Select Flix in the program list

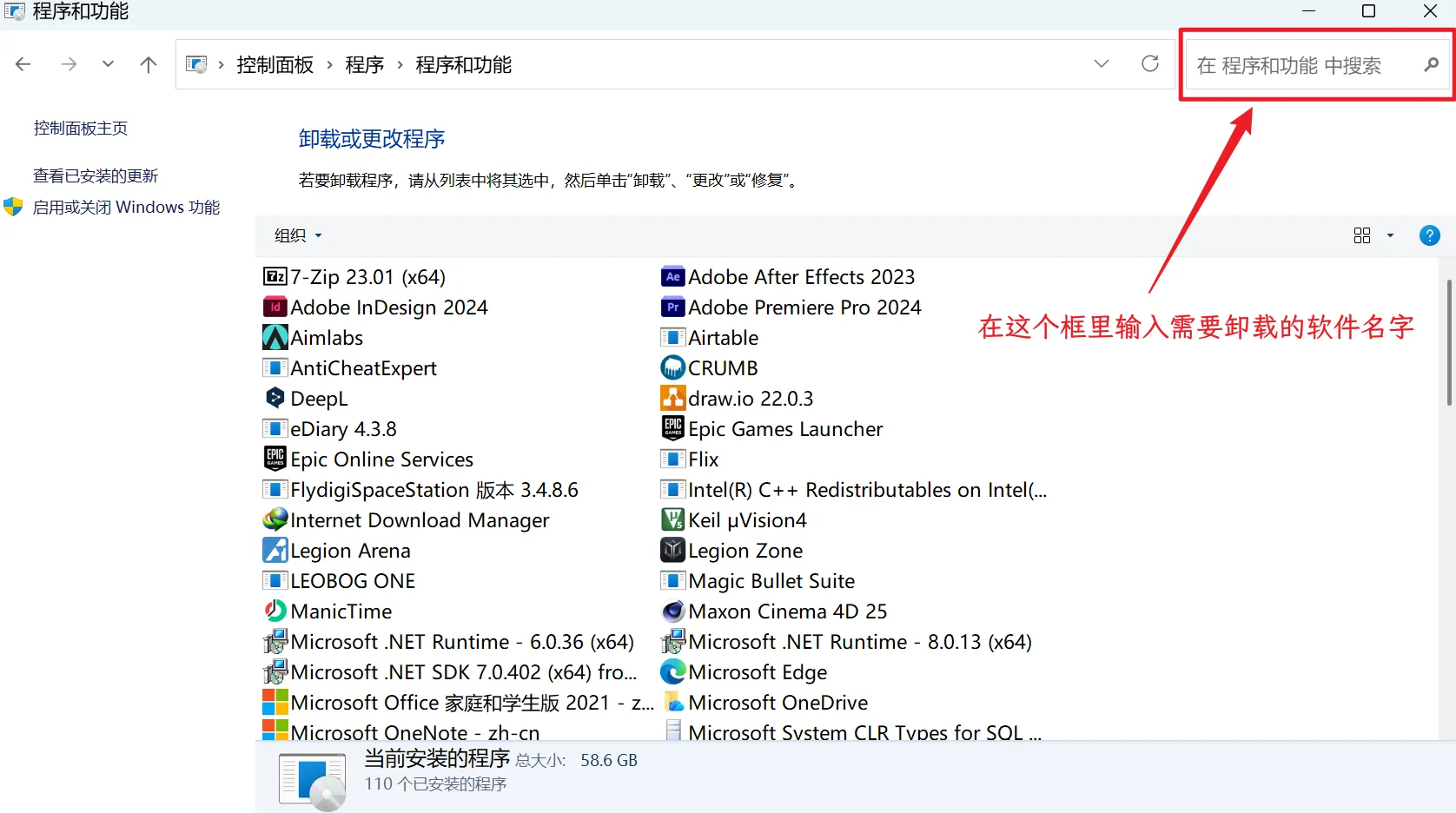(703, 459)
